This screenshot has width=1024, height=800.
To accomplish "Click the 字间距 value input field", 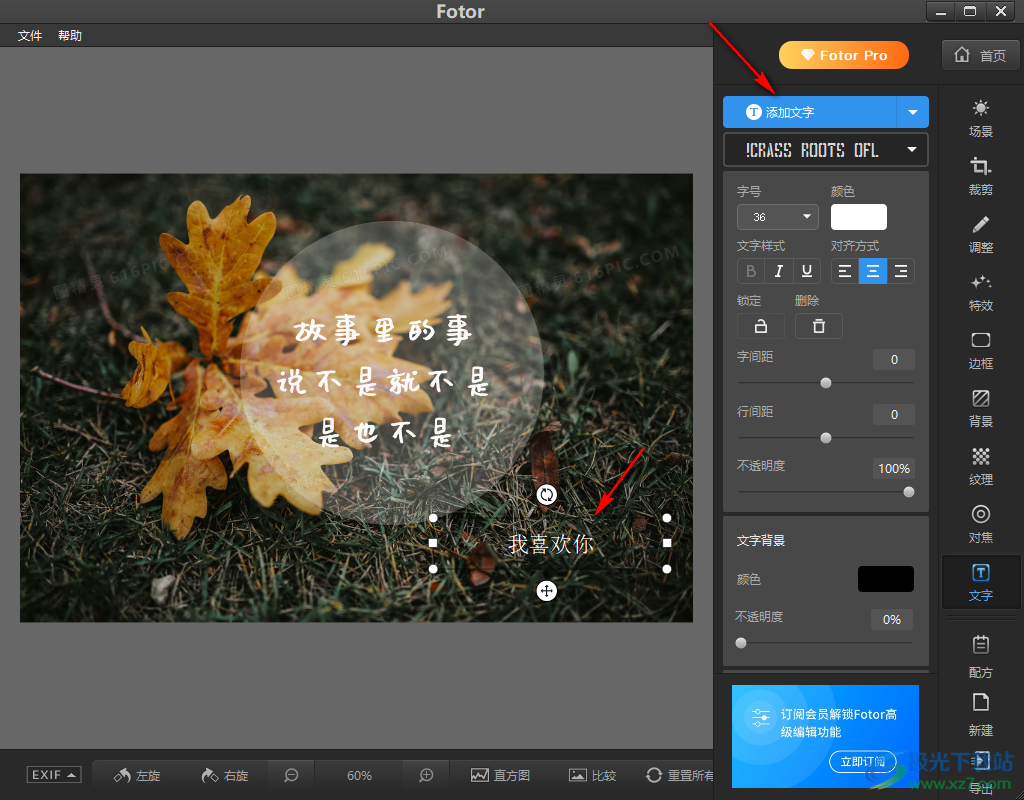I will (893, 360).
